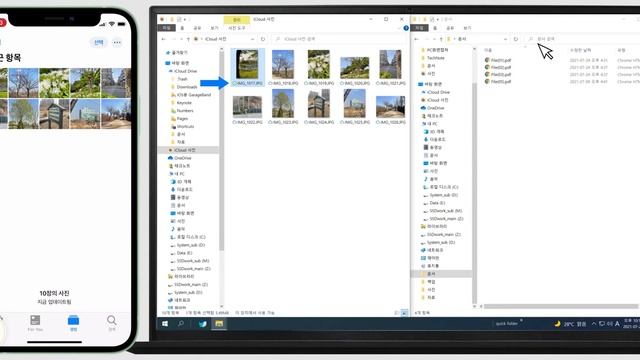Open File Explorer from the taskbar

click(x=219, y=324)
